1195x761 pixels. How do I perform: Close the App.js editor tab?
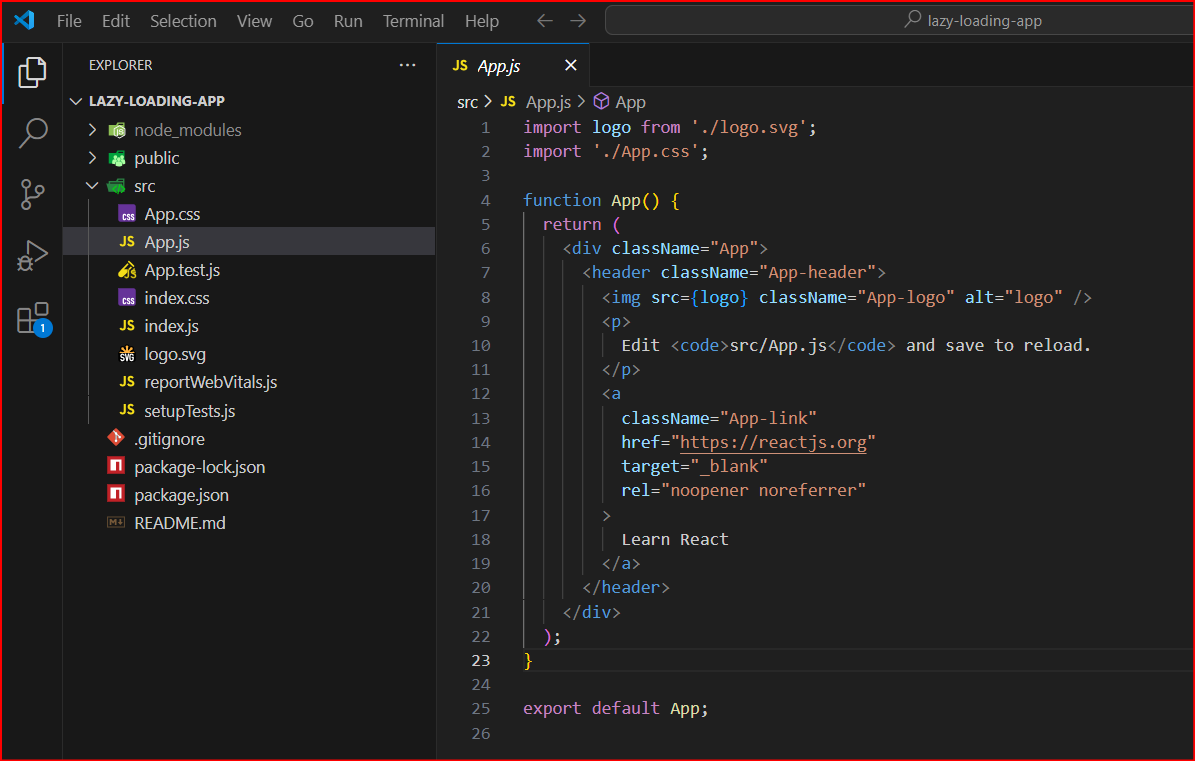[x=571, y=65]
